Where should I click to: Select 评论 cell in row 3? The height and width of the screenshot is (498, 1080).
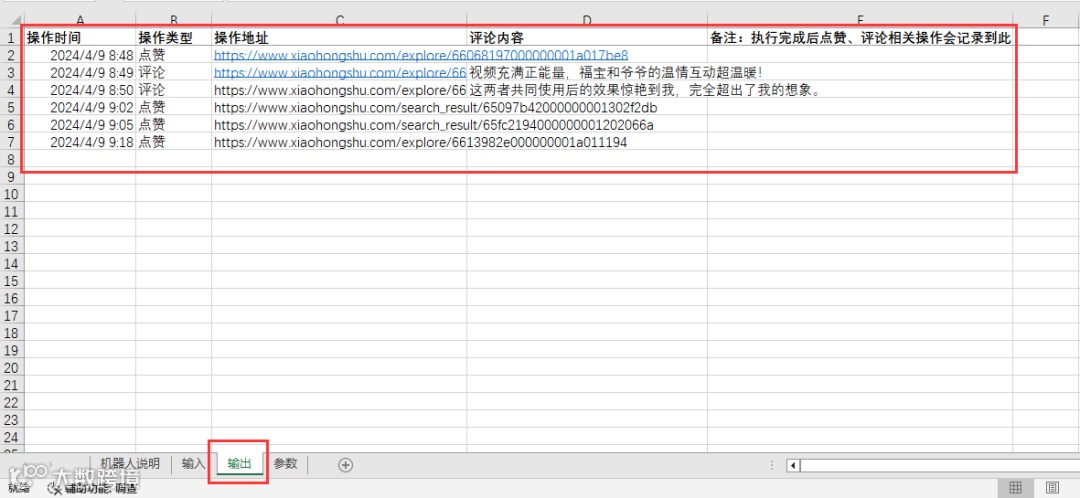click(x=174, y=72)
